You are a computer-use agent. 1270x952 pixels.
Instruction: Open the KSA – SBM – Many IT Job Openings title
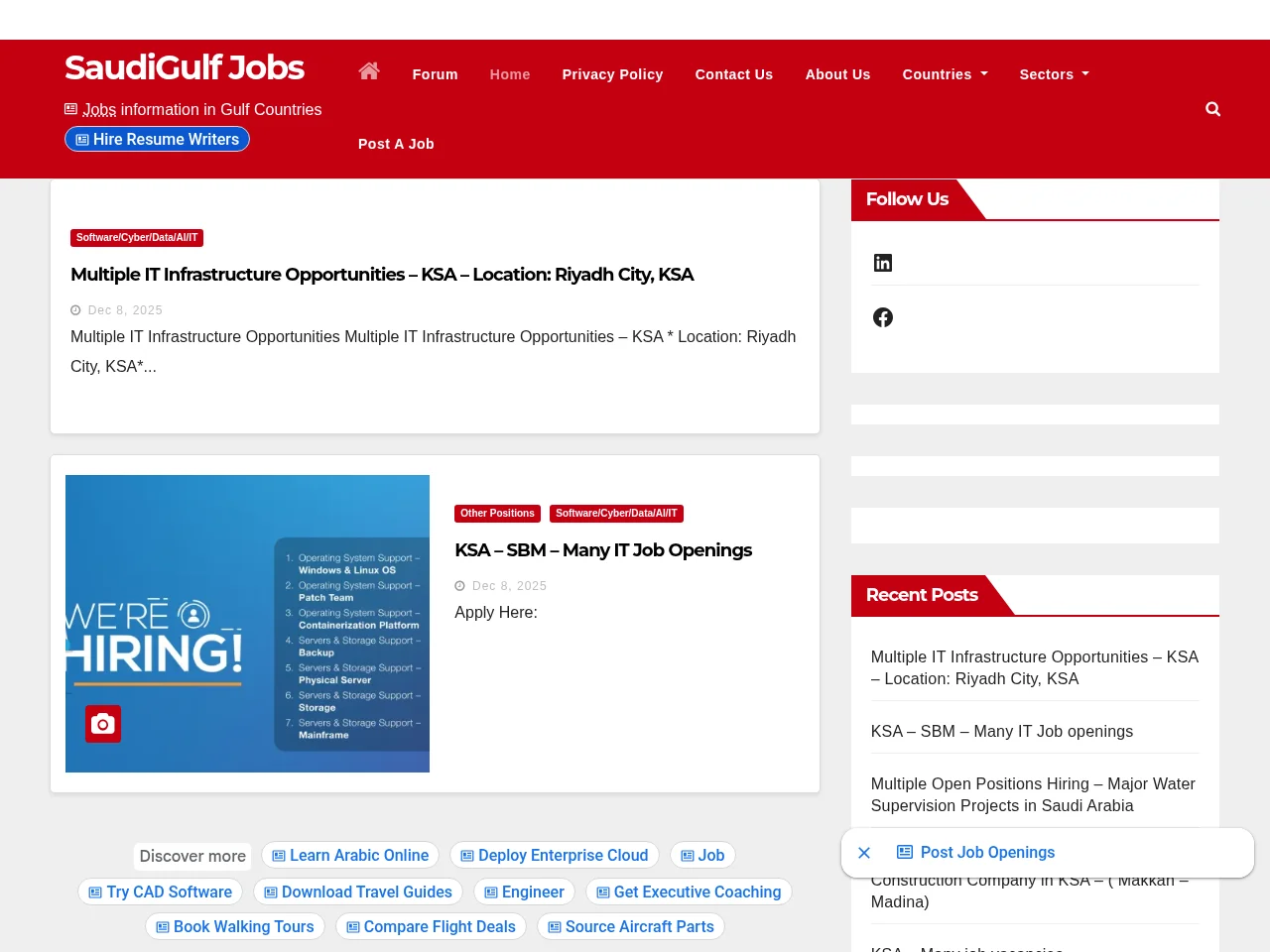[603, 550]
